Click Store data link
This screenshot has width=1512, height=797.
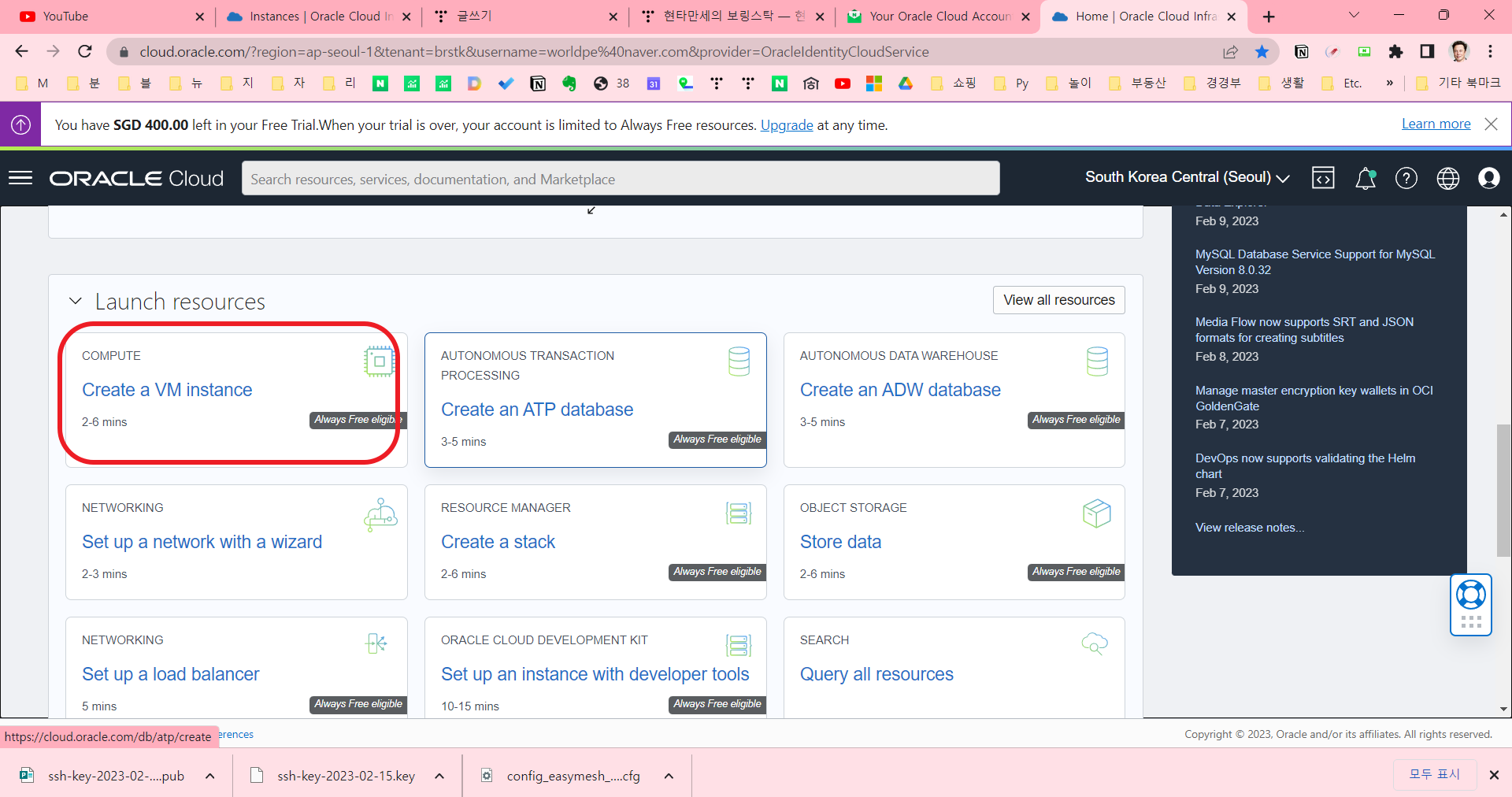click(840, 542)
